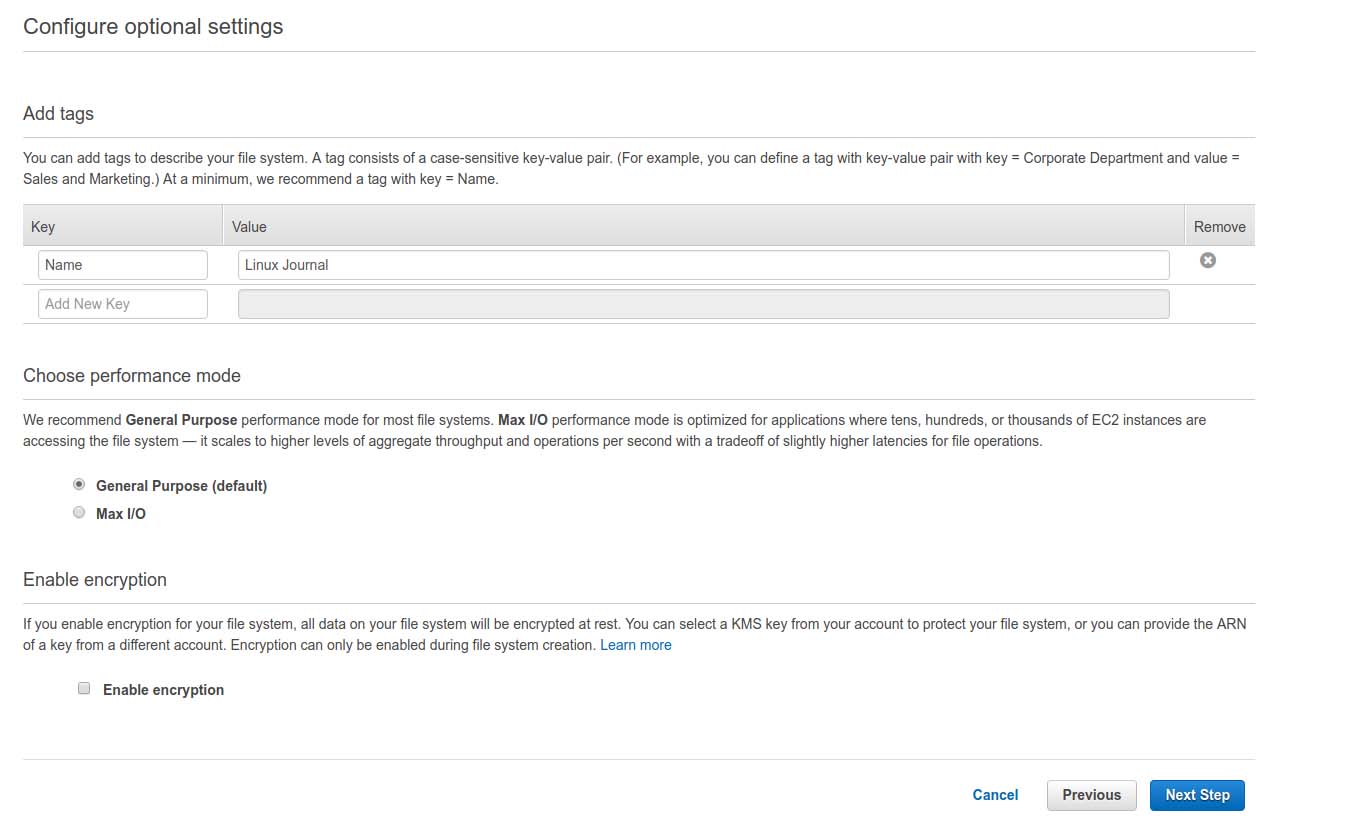
Task: Cancel the file system setup
Action: point(995,795)
